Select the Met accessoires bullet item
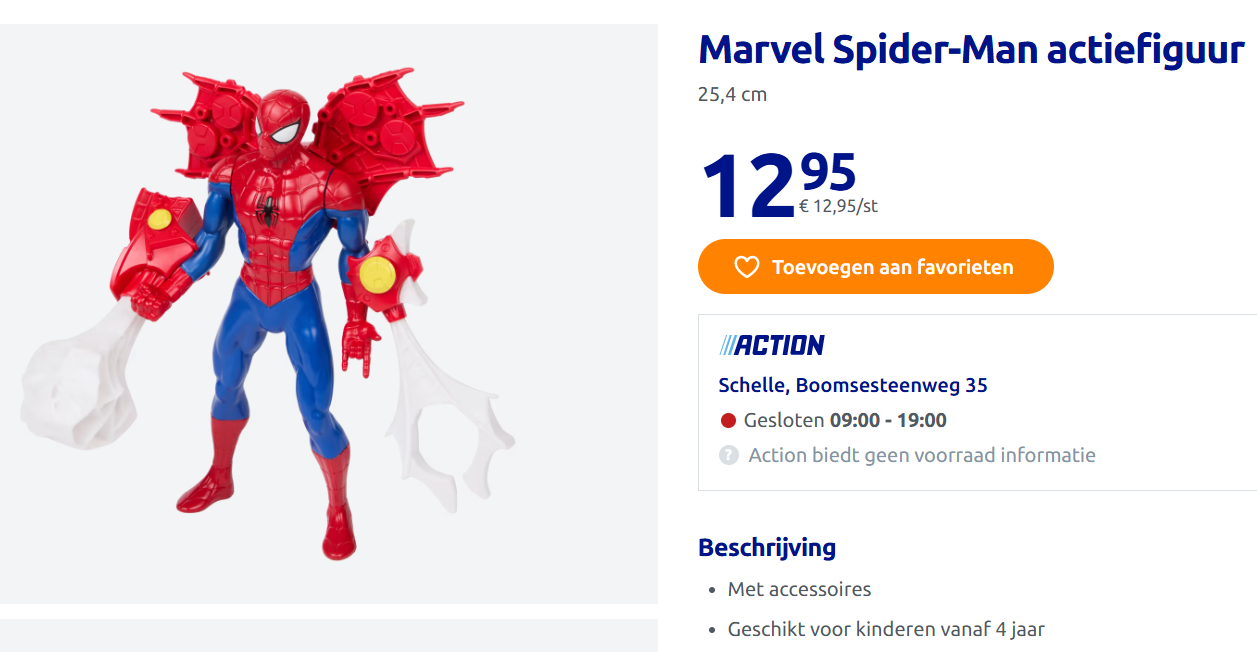 pyautogui.click(x=799, y=589)
